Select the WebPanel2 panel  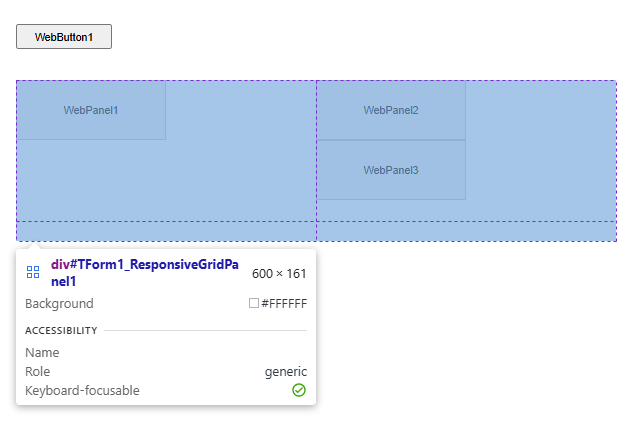(391, 110)
